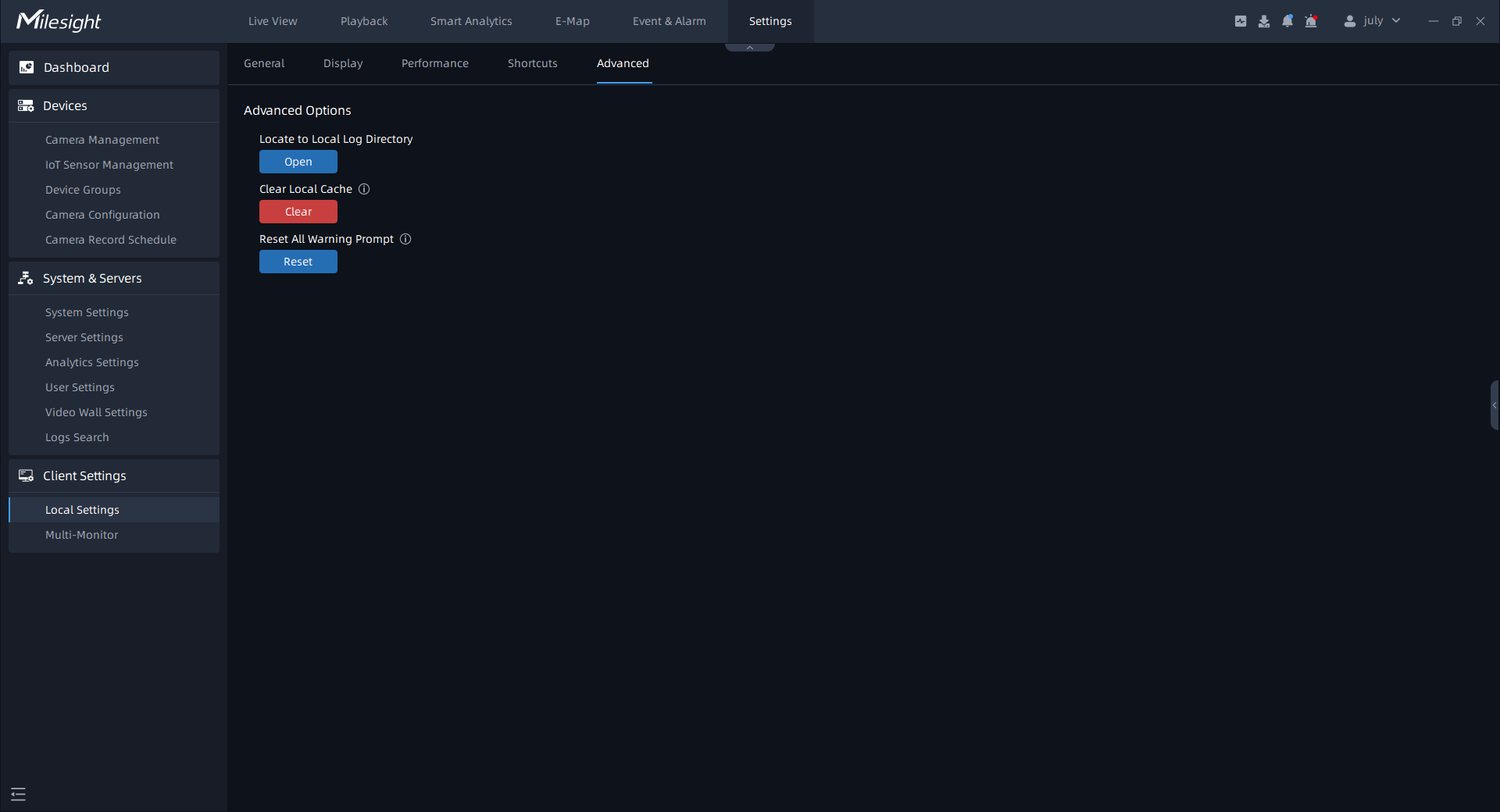The image size is (1500, 812).
Task: Open the alarm siren icon
Action: (x=1311, y=21)
